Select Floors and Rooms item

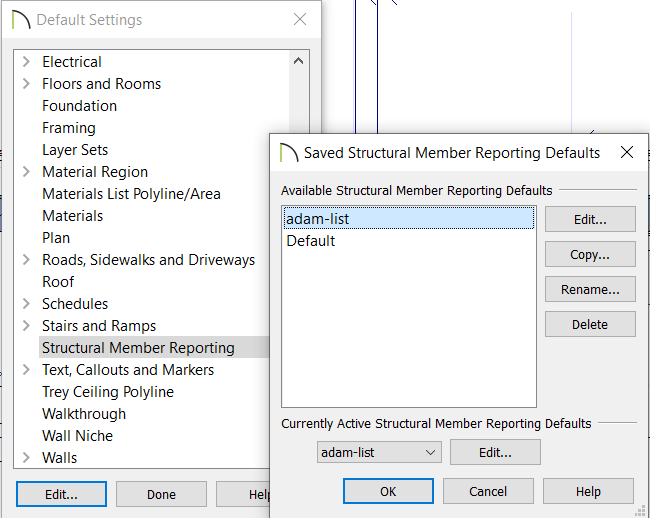(102, 84)
